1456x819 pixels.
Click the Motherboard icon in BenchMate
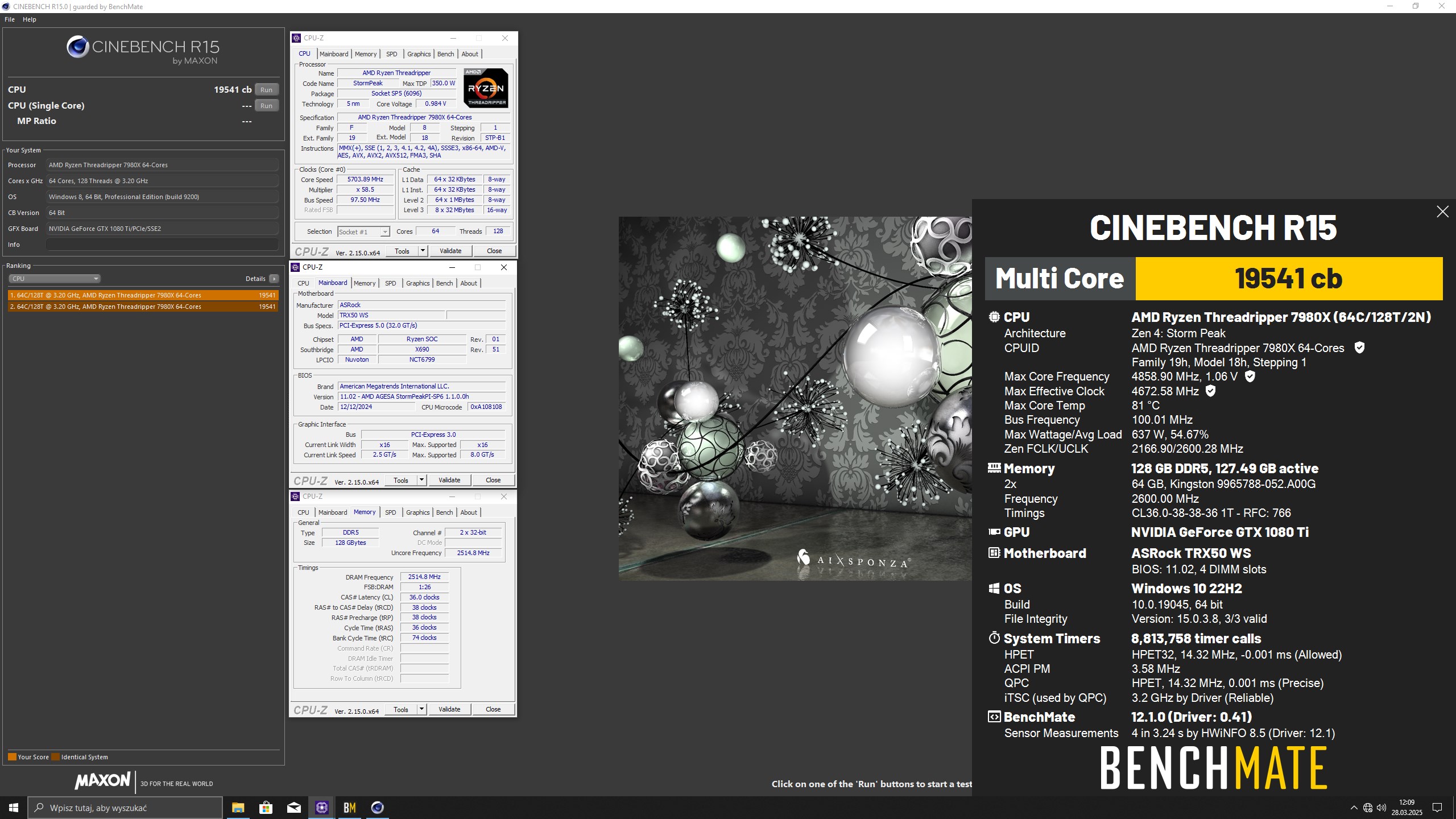tap(994, 553)
